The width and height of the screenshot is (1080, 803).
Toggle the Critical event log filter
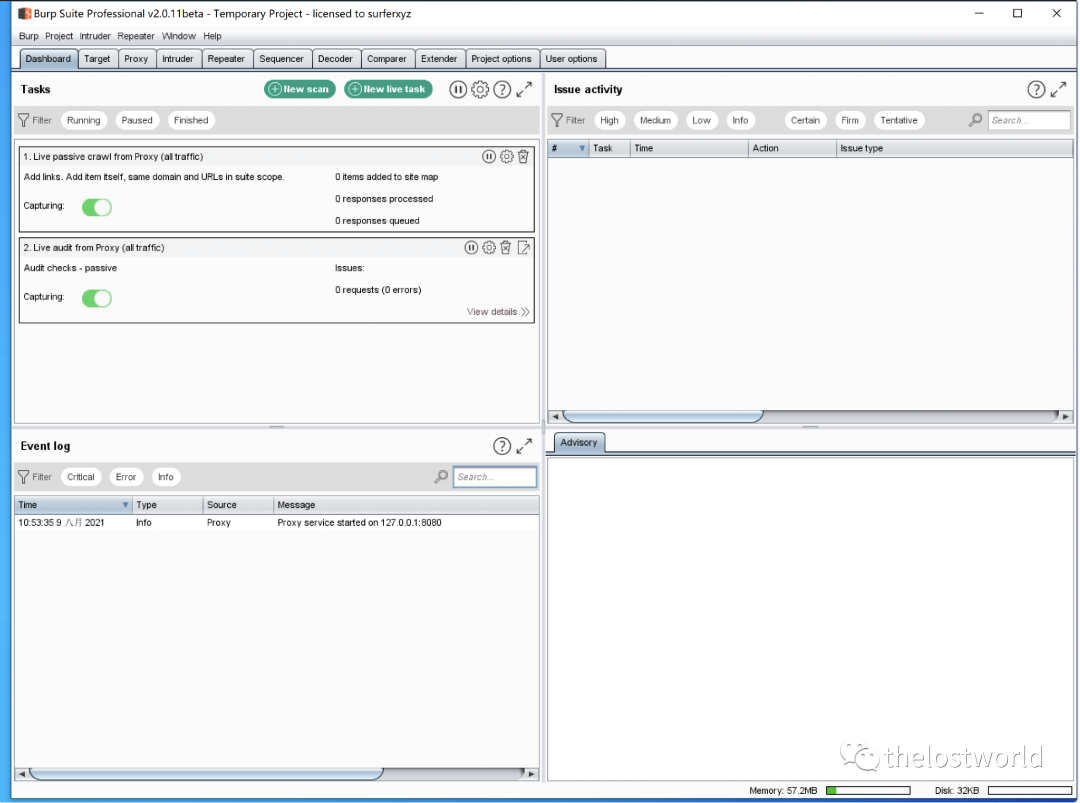(x=81, y=477)
